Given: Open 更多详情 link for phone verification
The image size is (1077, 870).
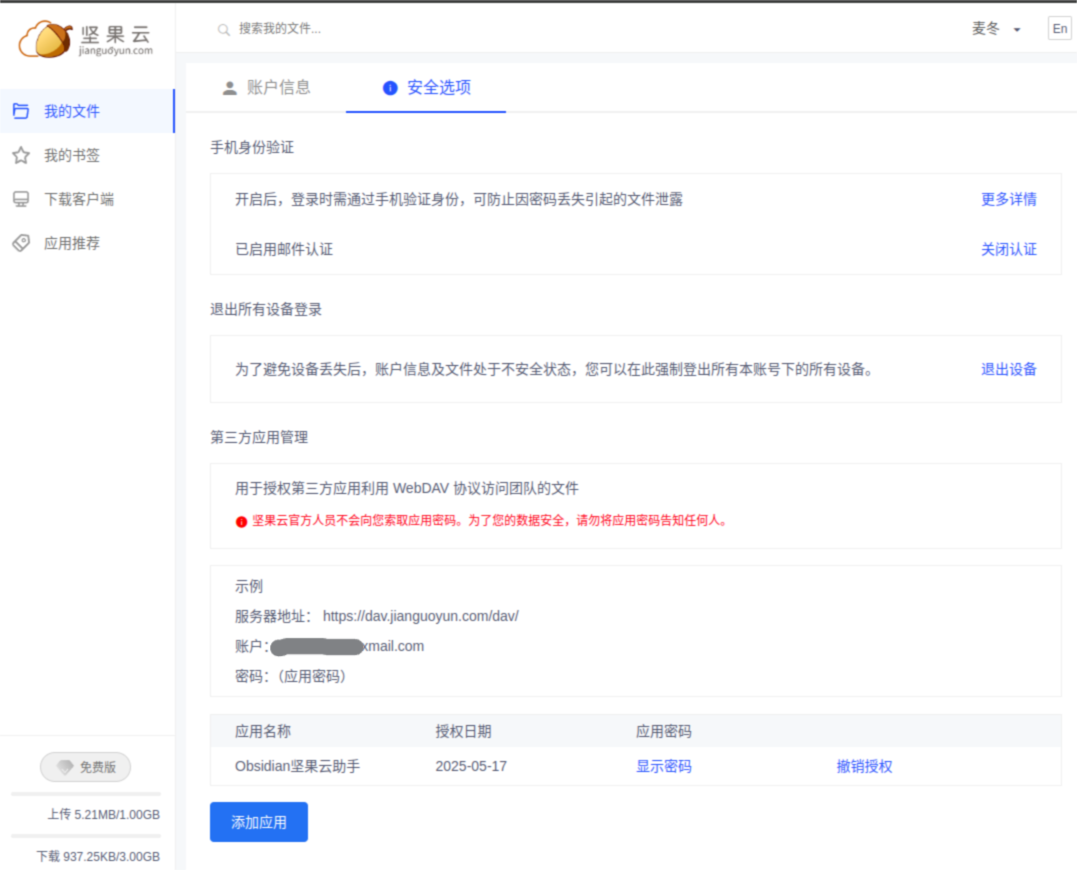Looking at the screenshot, I should coord(1008,199).
